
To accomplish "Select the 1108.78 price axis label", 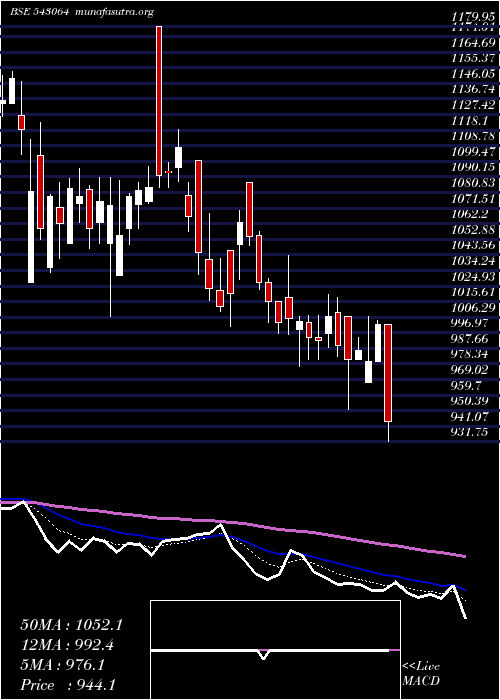I will pyautogui.click(x=473, y=136).
